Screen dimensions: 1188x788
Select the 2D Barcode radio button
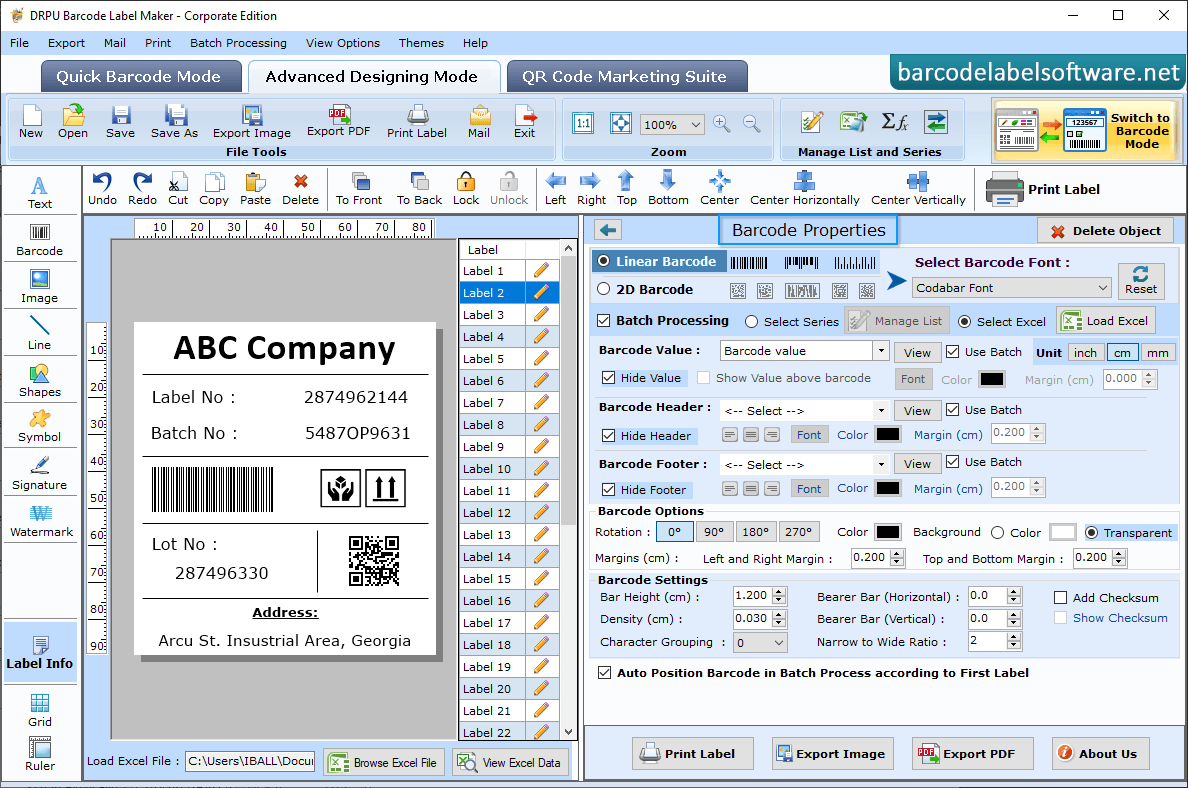604,289
